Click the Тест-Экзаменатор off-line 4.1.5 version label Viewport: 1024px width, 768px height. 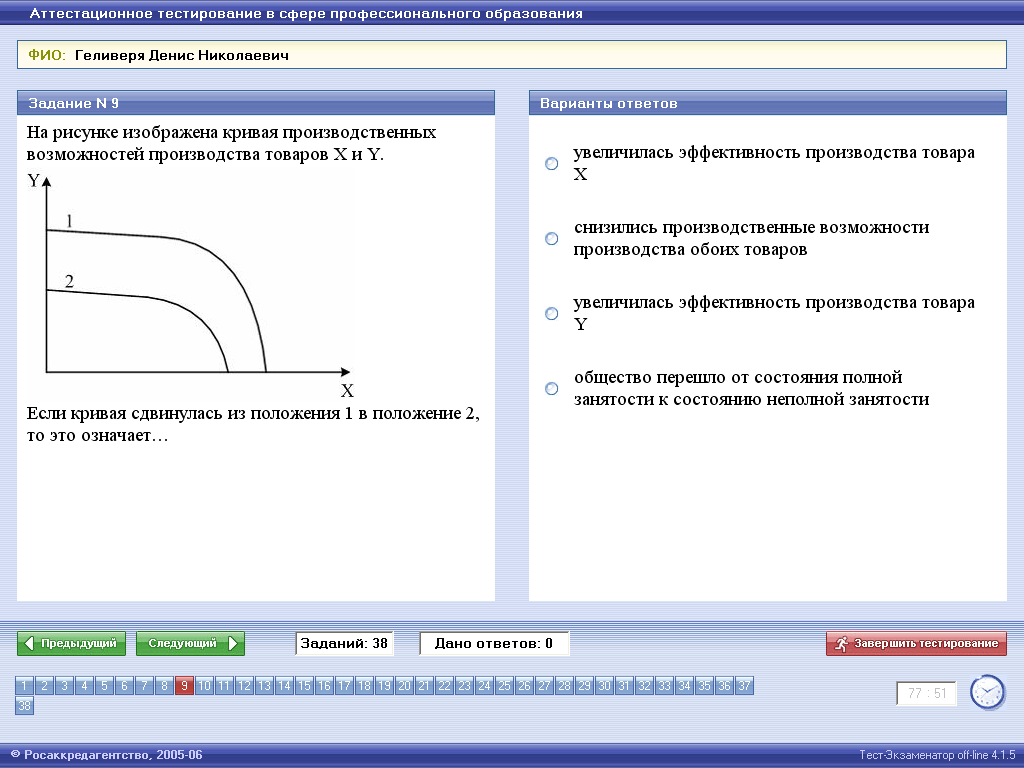937,755
